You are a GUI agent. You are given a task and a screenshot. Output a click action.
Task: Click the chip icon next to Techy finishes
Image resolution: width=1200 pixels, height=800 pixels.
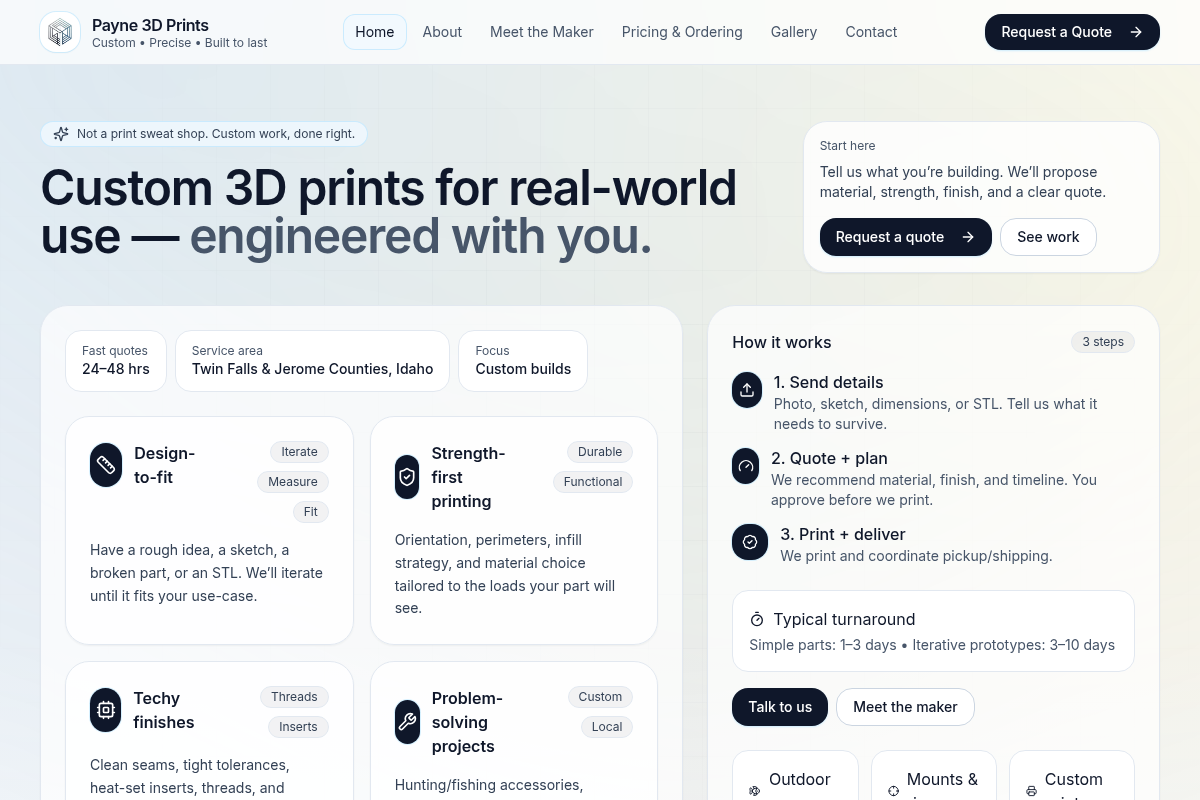(x=106, y=710)
